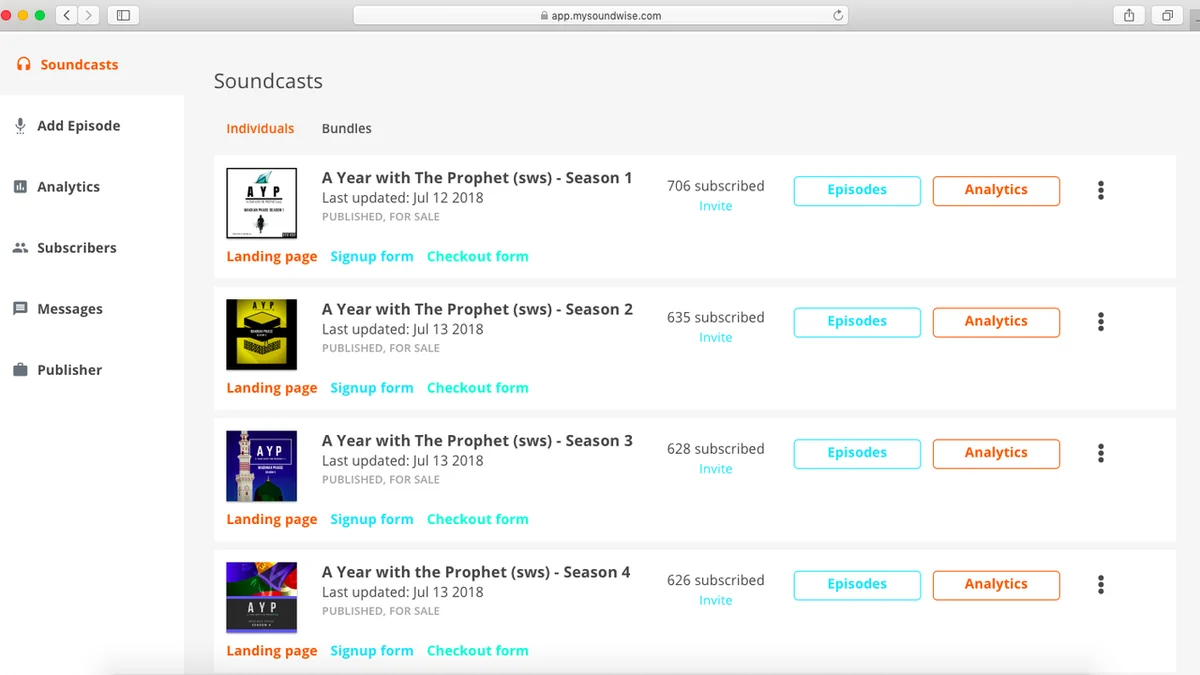
Task: Toggle the Safari sidebar button
Action: pos(123,15)
